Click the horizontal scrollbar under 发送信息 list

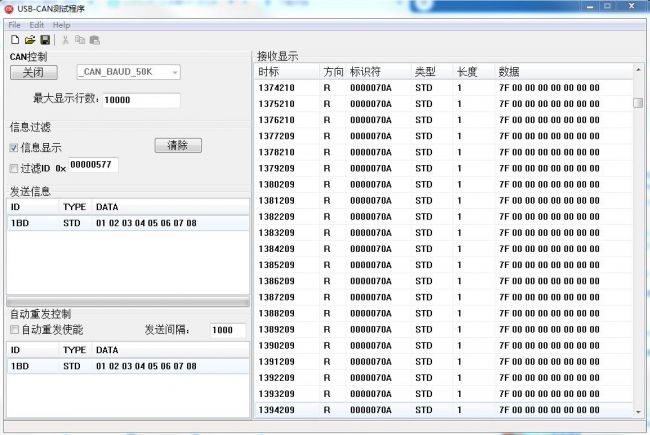(x=128, y=301)
